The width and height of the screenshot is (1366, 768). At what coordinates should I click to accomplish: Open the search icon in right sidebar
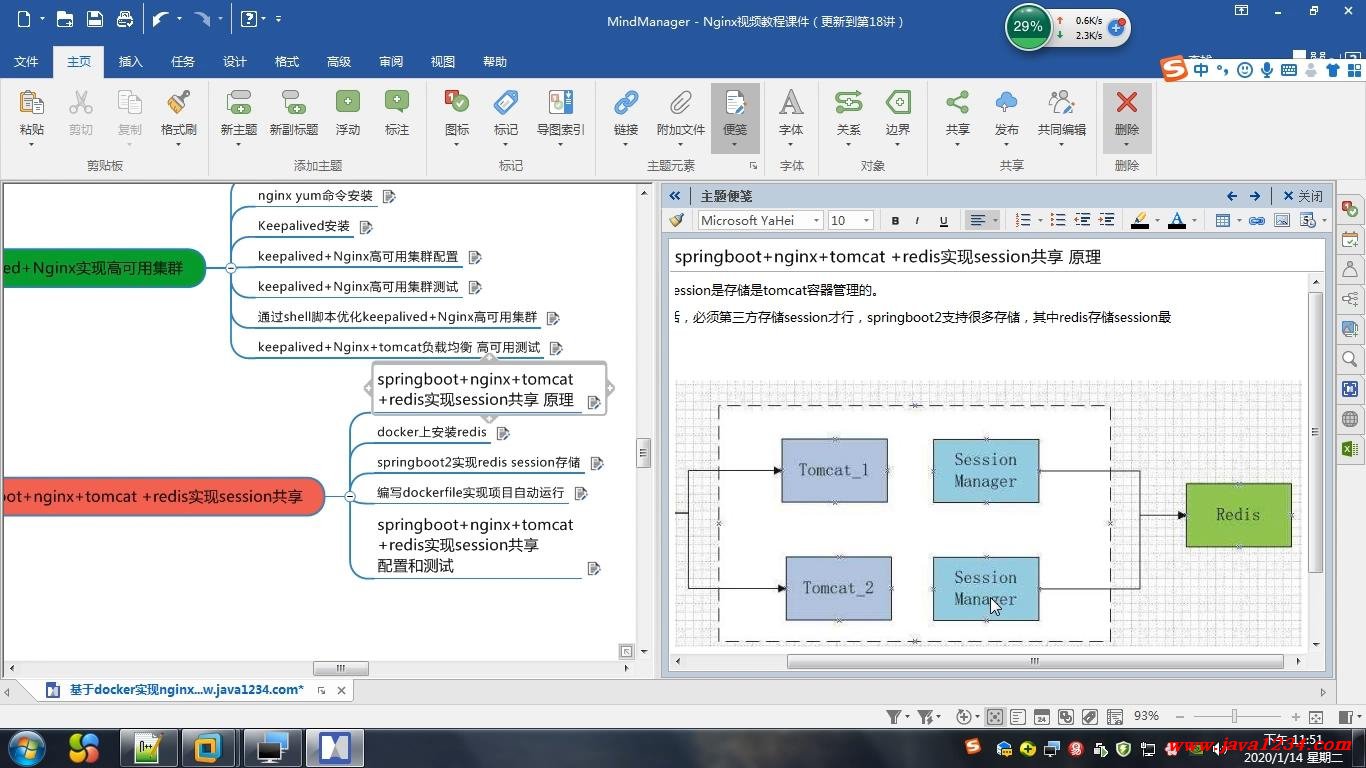(x=1350, y=359)
